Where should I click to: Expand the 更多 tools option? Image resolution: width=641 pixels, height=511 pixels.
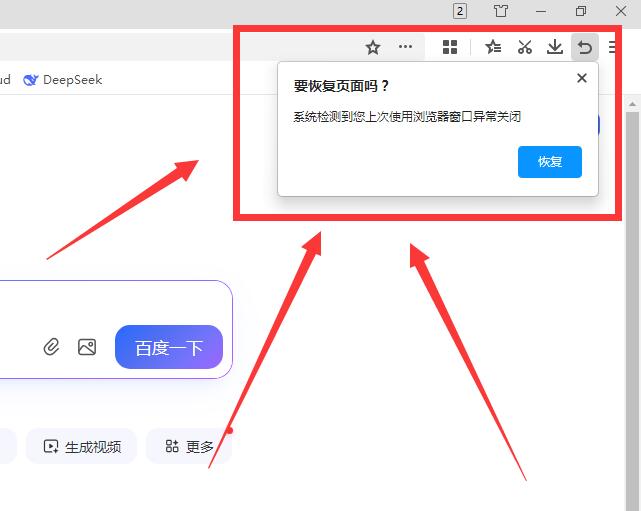189,447
